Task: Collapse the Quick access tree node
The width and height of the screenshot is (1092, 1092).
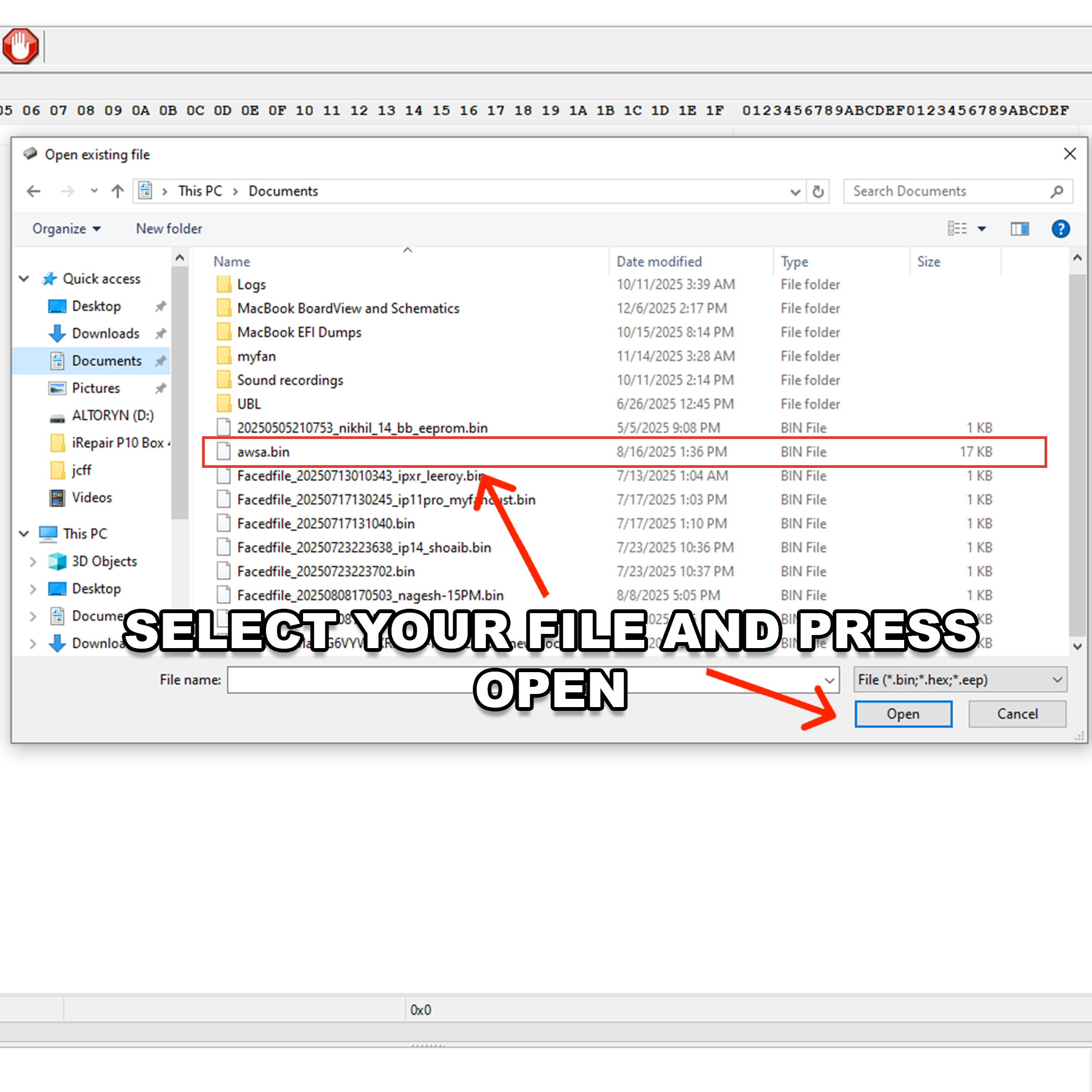Action: pos(25,278)
